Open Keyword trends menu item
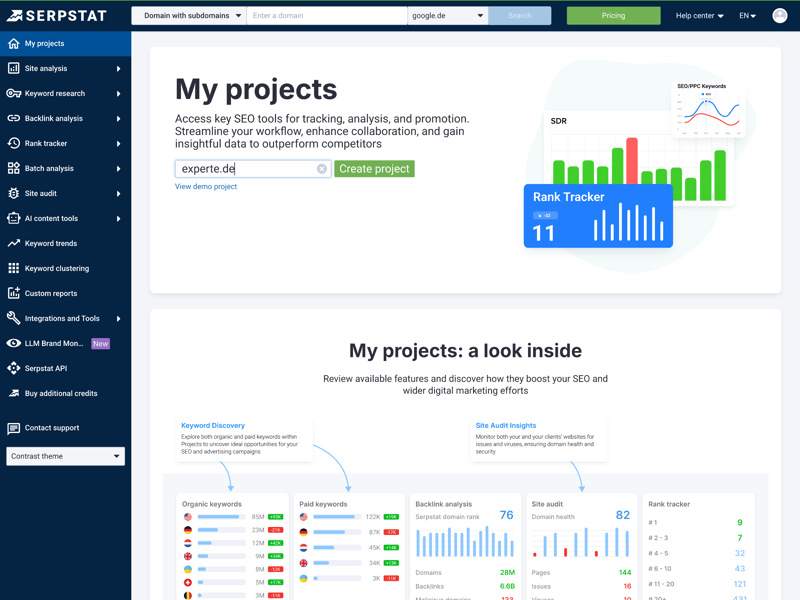800x600 pixels. 65,243
